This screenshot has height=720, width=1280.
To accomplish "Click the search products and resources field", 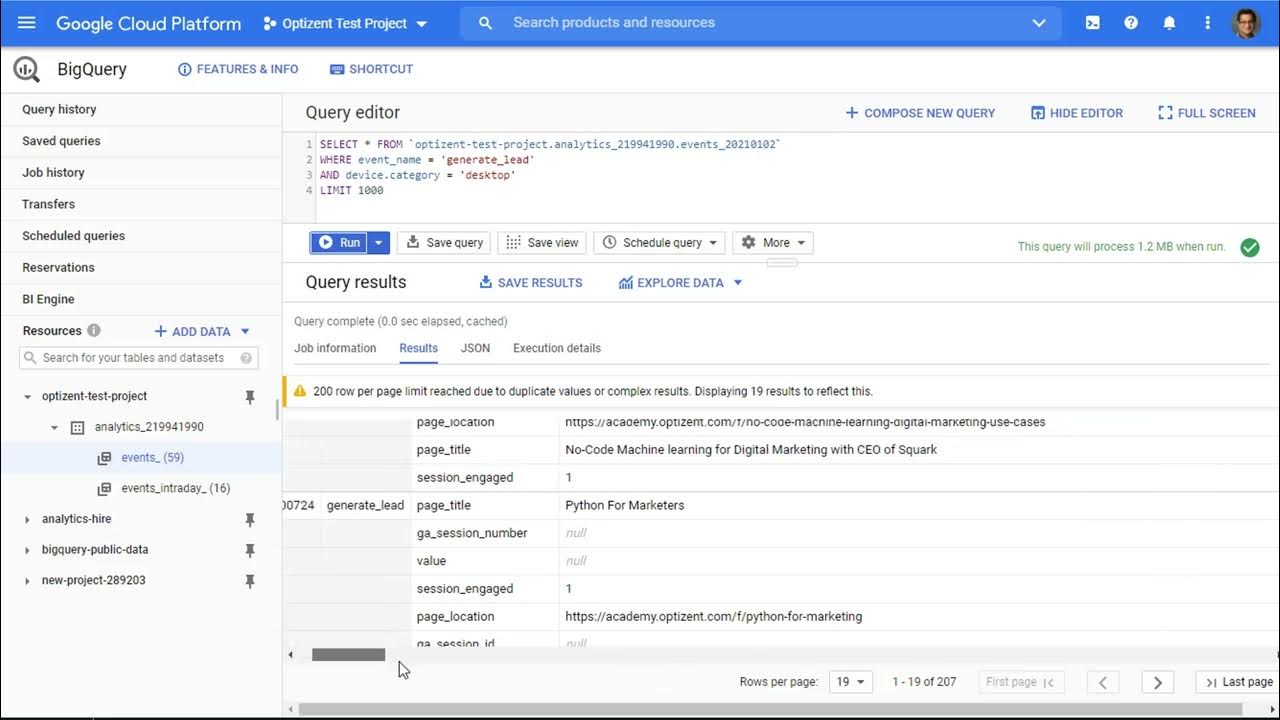I will [760, 22].
